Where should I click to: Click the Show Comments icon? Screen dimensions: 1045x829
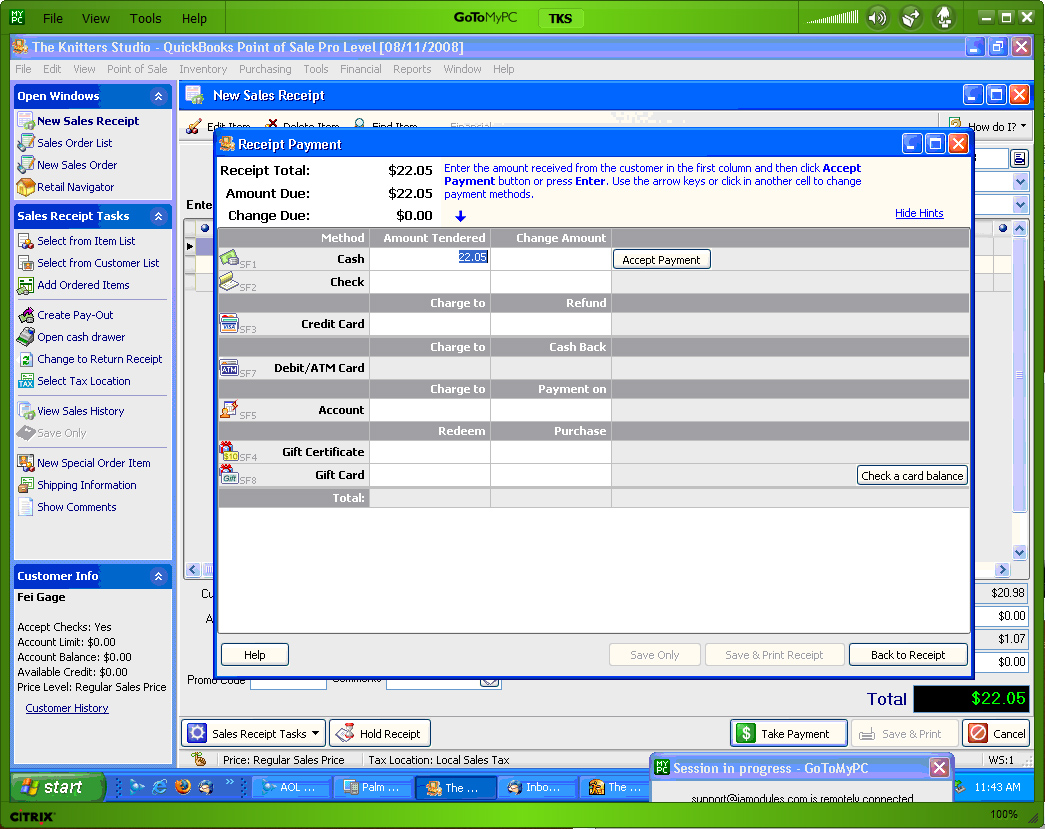coord(26,507)
